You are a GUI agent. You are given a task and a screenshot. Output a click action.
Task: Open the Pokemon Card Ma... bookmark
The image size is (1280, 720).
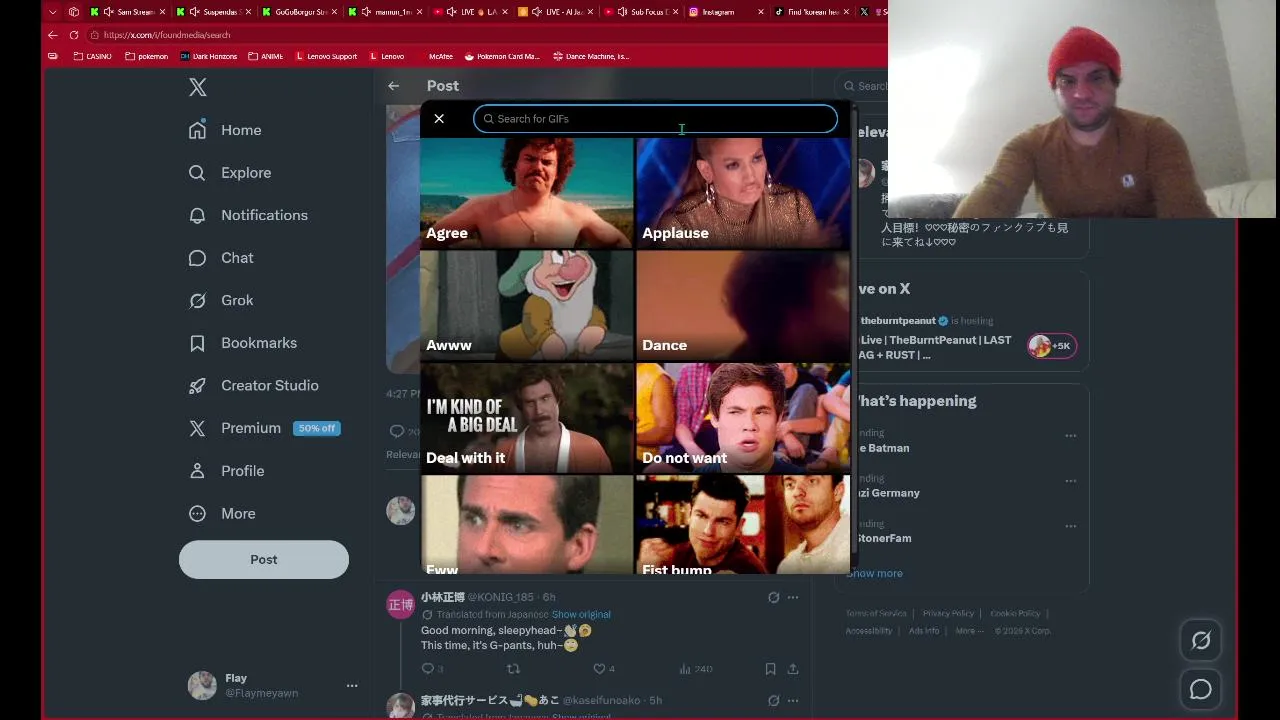[x=502, y=56]
